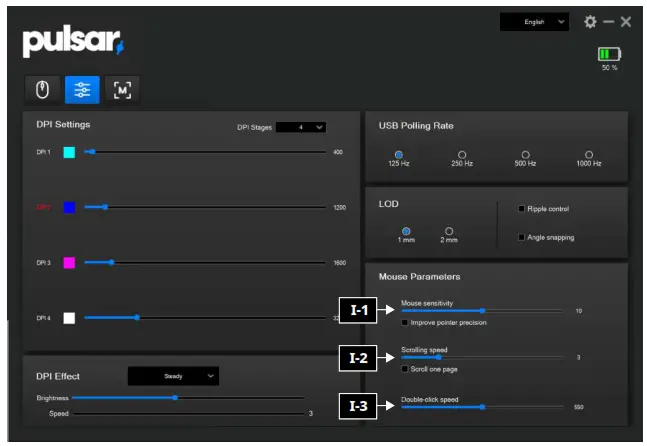Screen dimensions: 647x446
Task: Click the DPI 1 value 400
Action: [x=338, y=152]
